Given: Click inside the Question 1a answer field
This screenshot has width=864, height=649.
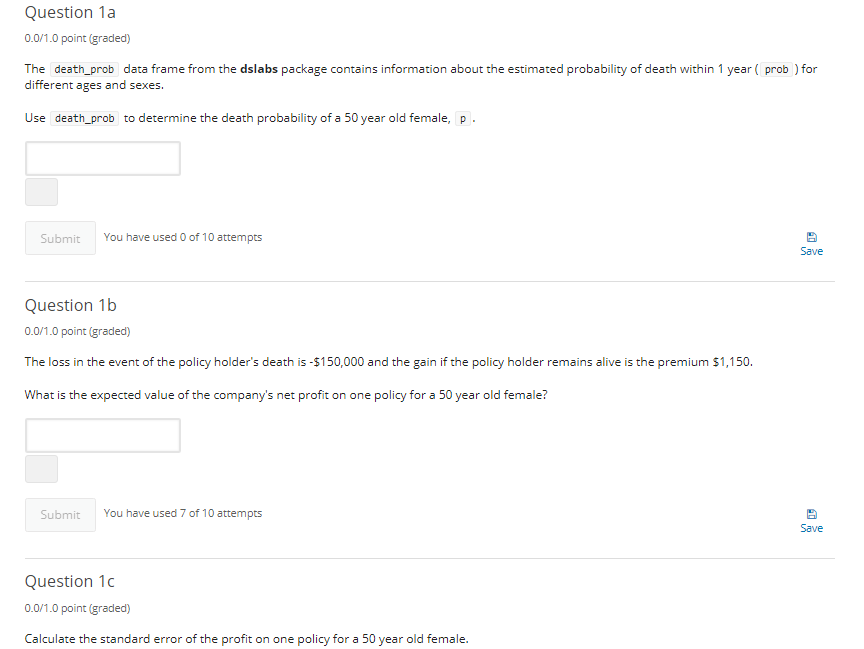Looking at the screenshot, I should point(102,158).
